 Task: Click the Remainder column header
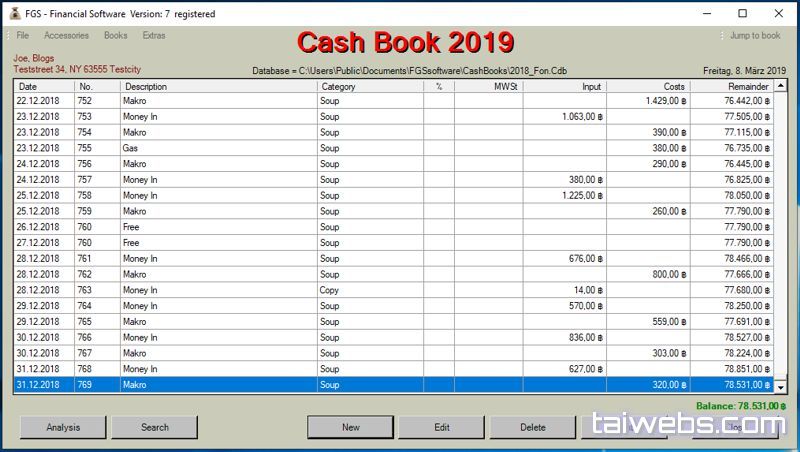click(730, 87)
